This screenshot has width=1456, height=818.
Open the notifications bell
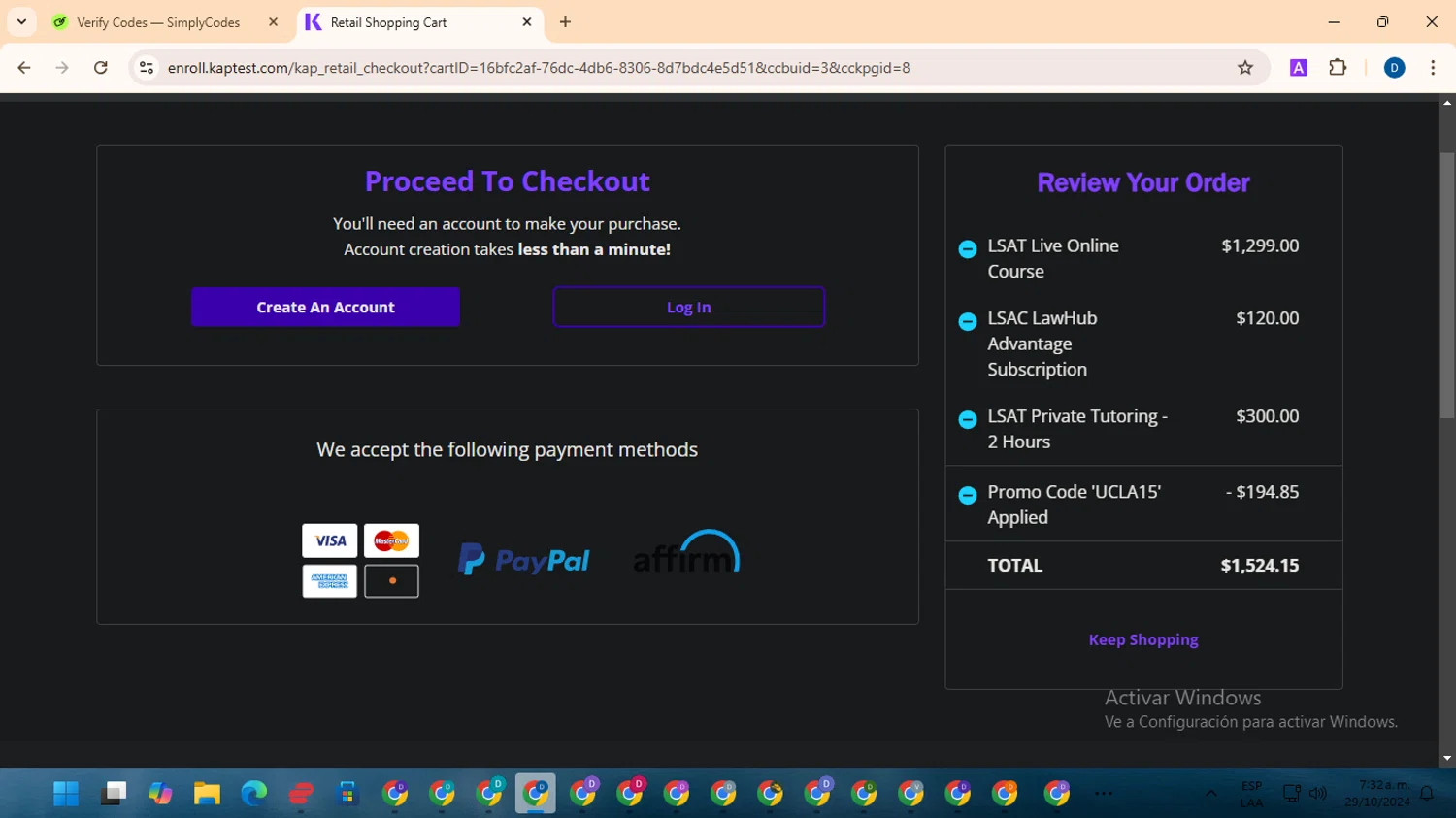pyautogui.click(x=1427, y=794)
